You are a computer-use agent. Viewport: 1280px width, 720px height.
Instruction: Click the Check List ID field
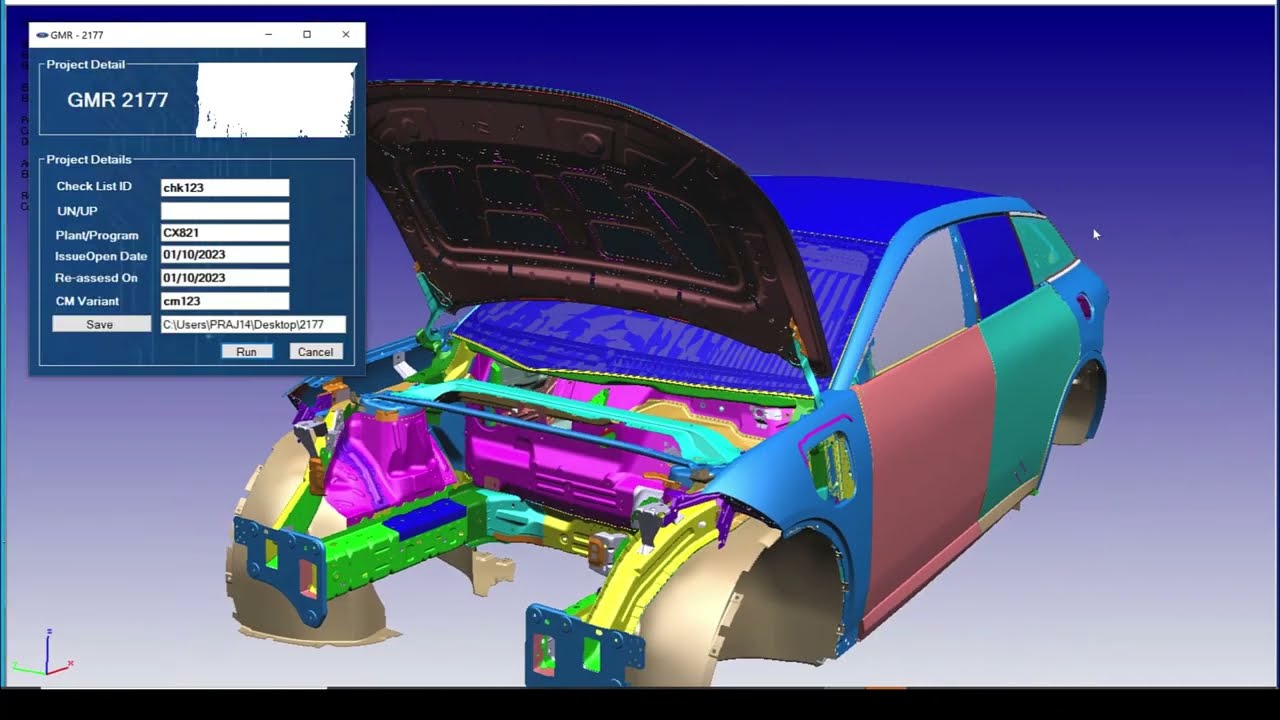click(x=225, y=188)
